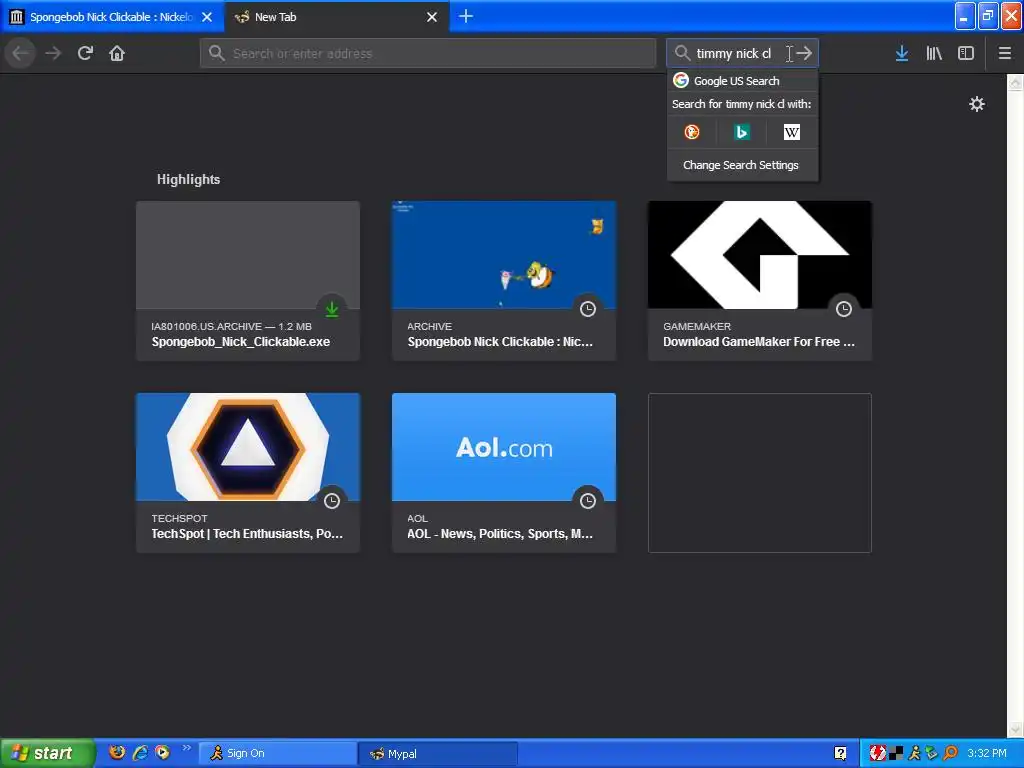The height and width of the screenshot is (768, 1024).
Task: Open the browser home page
Action: 117,53
